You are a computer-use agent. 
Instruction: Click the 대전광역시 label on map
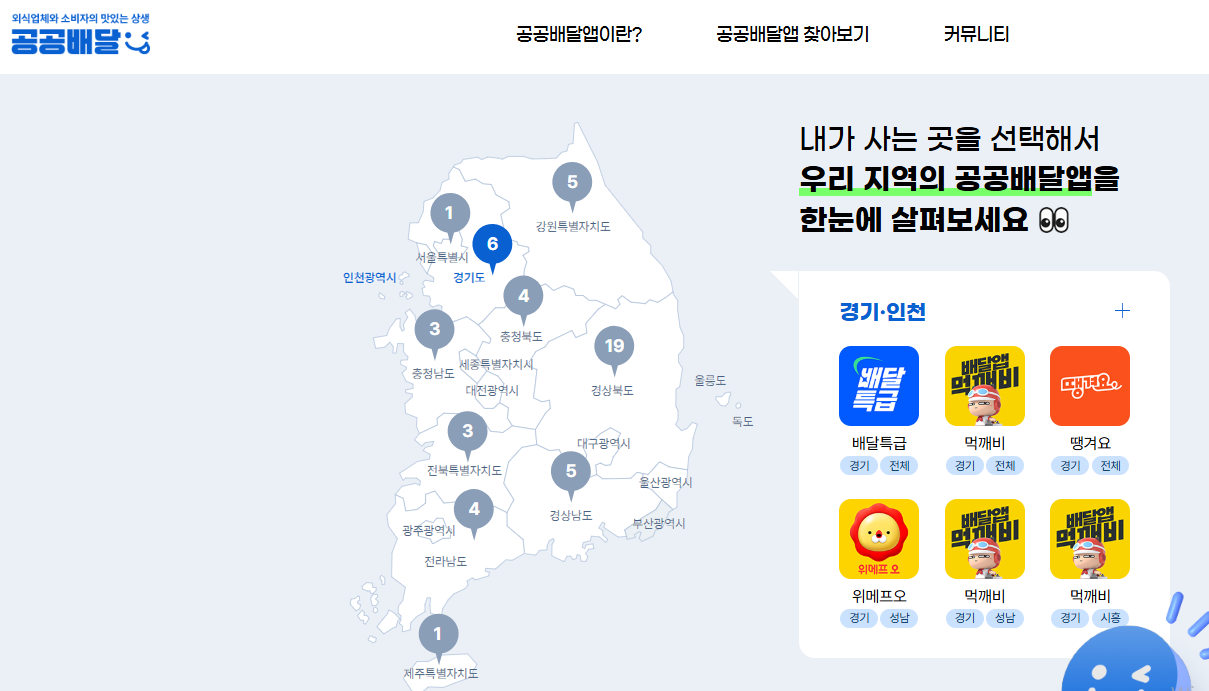coord(492,390)
